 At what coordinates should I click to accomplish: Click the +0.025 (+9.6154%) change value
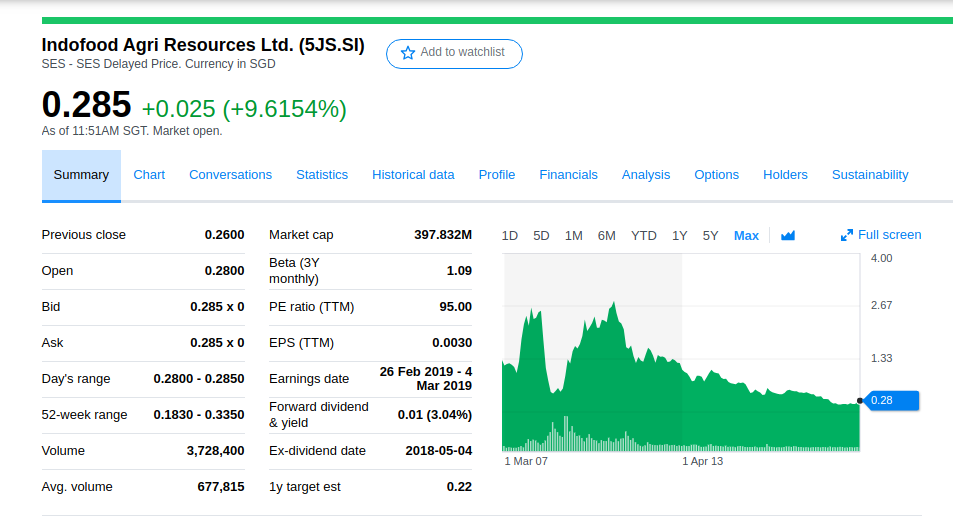pos(244,109)
